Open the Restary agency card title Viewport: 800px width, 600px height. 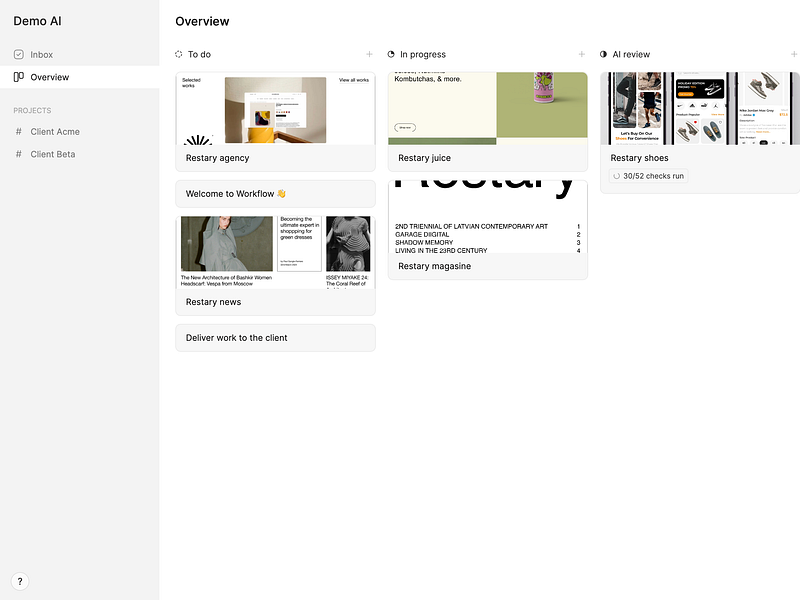click(x=217, y=158)
